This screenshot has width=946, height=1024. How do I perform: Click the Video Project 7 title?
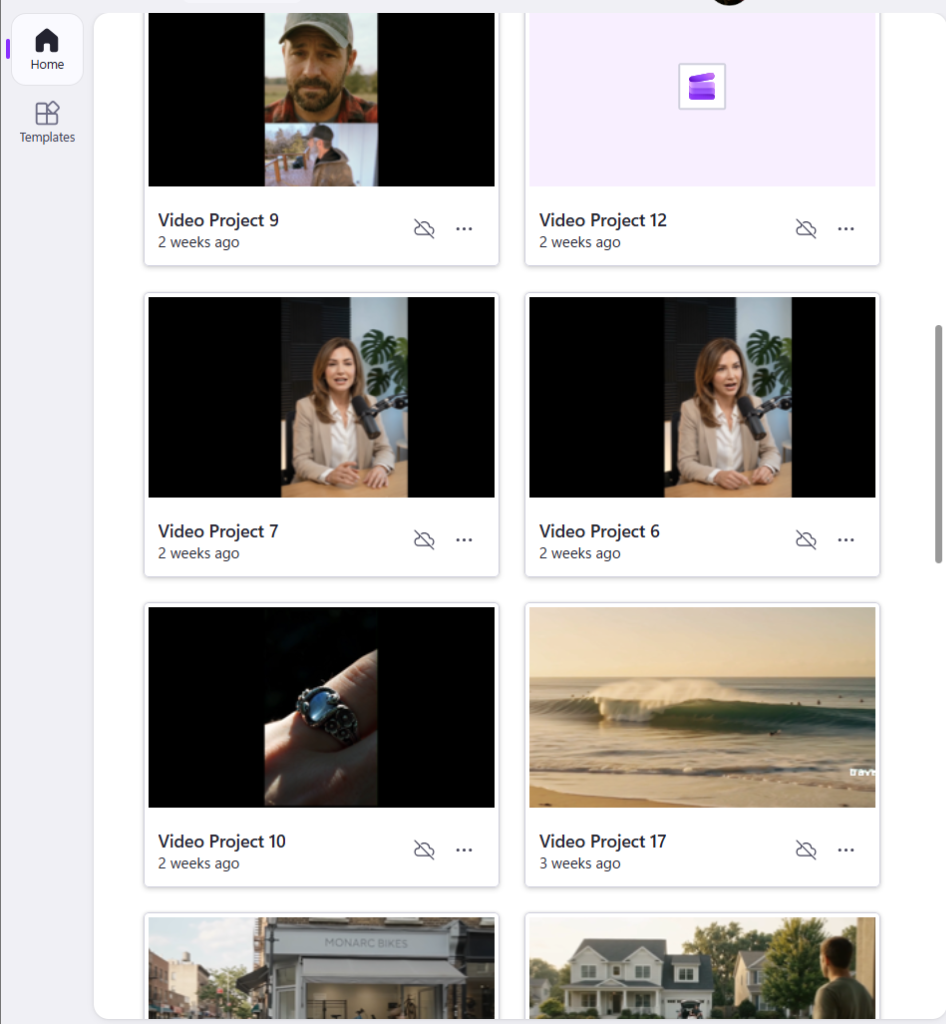point(218,531)
